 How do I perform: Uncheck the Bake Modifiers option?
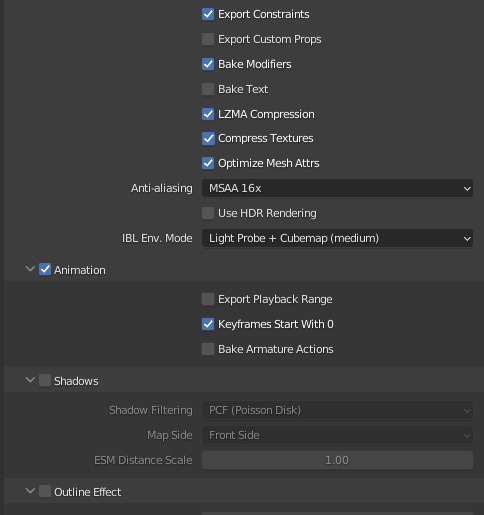[208, 64]
